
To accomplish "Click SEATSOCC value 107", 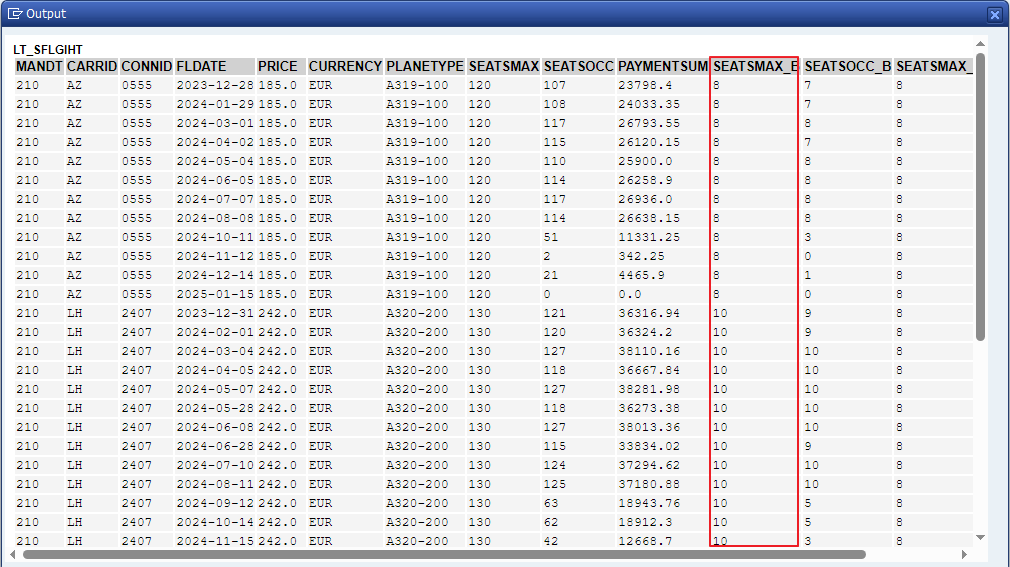I will point(555,85).
